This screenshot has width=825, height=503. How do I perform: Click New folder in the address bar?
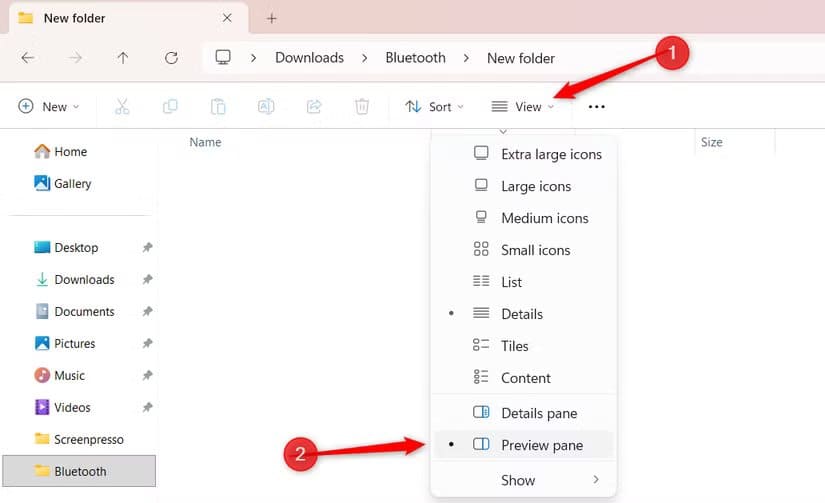point(521,58)
